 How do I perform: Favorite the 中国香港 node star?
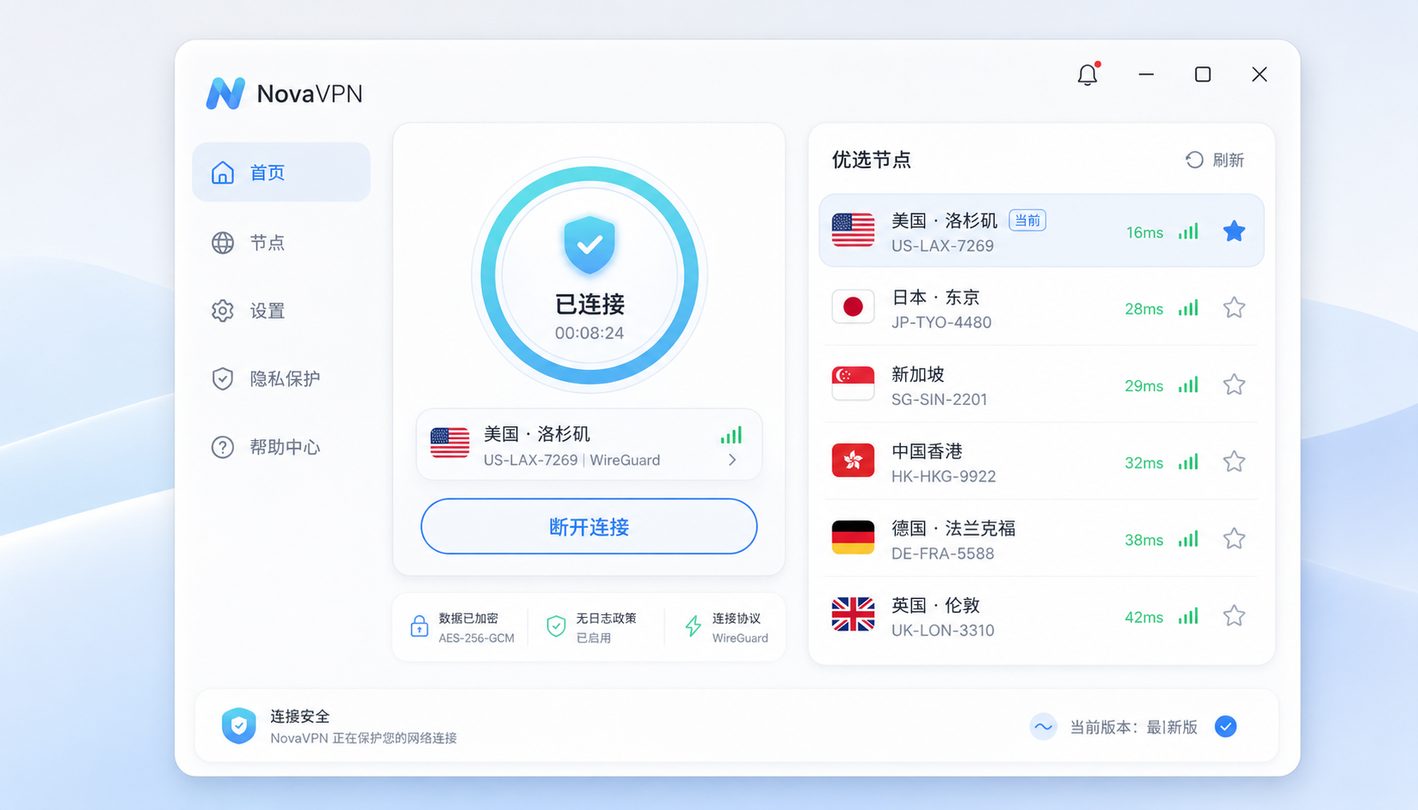[x=1234, y=462]
